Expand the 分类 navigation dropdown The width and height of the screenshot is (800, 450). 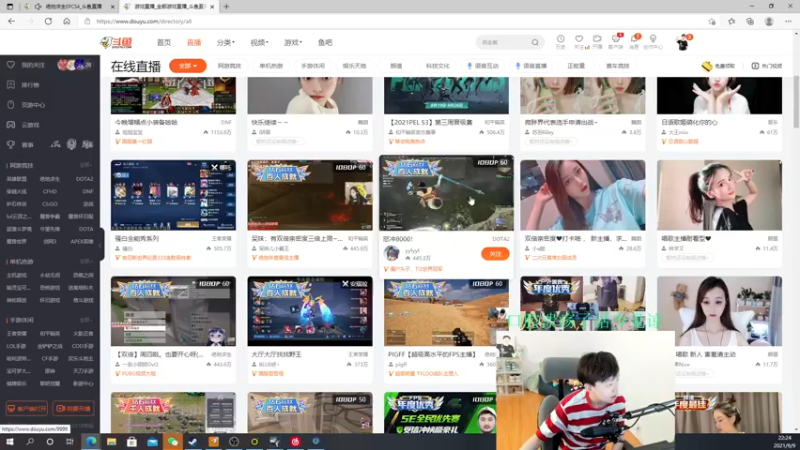226,42
